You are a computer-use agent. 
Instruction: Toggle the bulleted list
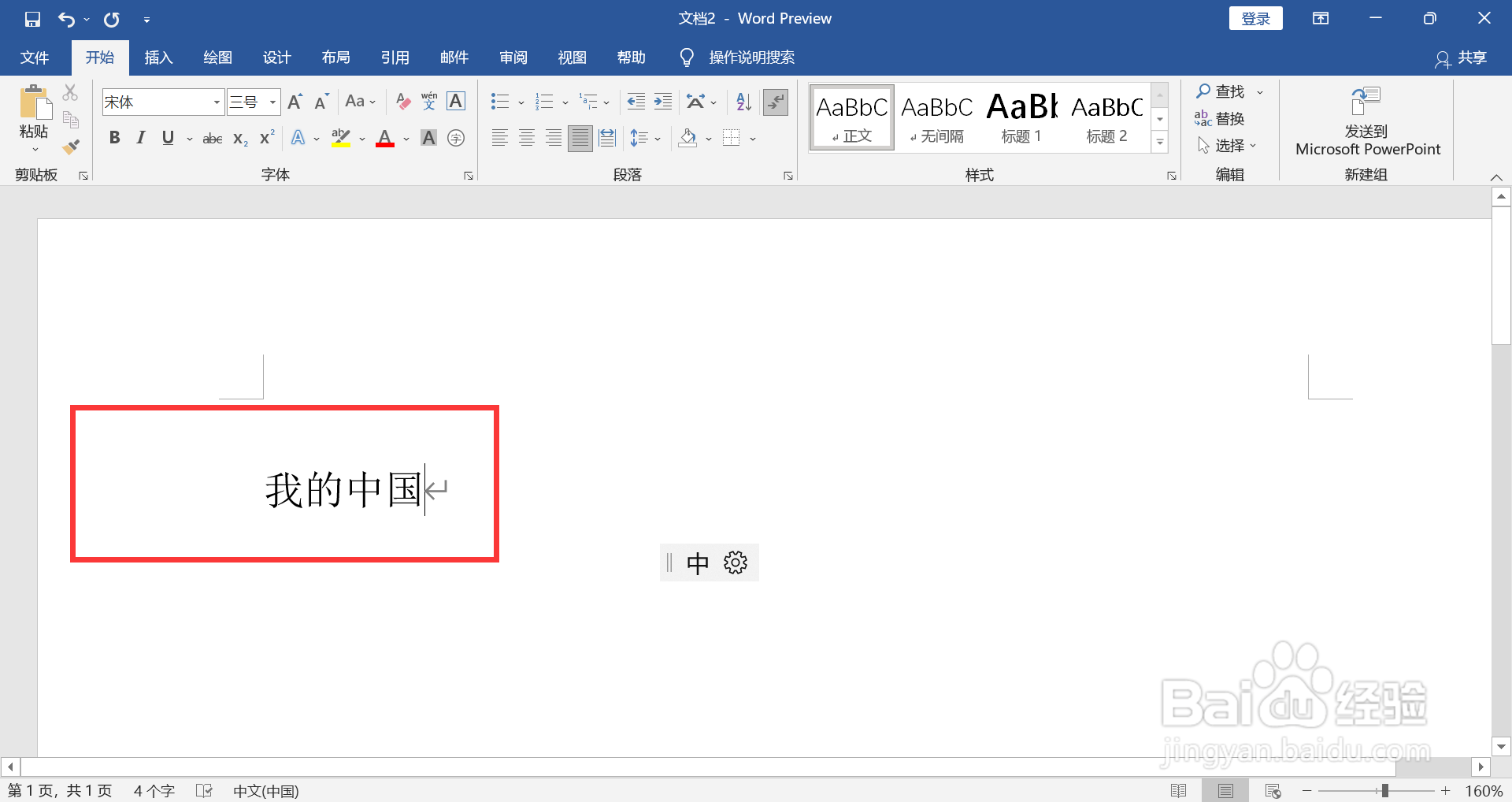(x=499, y=102)
